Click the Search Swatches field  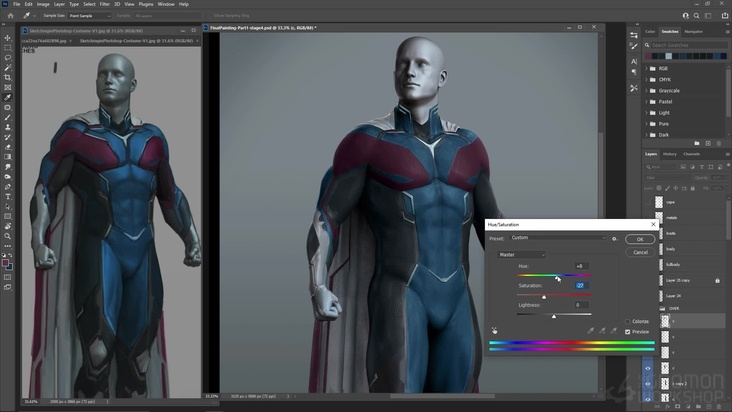click(688, 45)
